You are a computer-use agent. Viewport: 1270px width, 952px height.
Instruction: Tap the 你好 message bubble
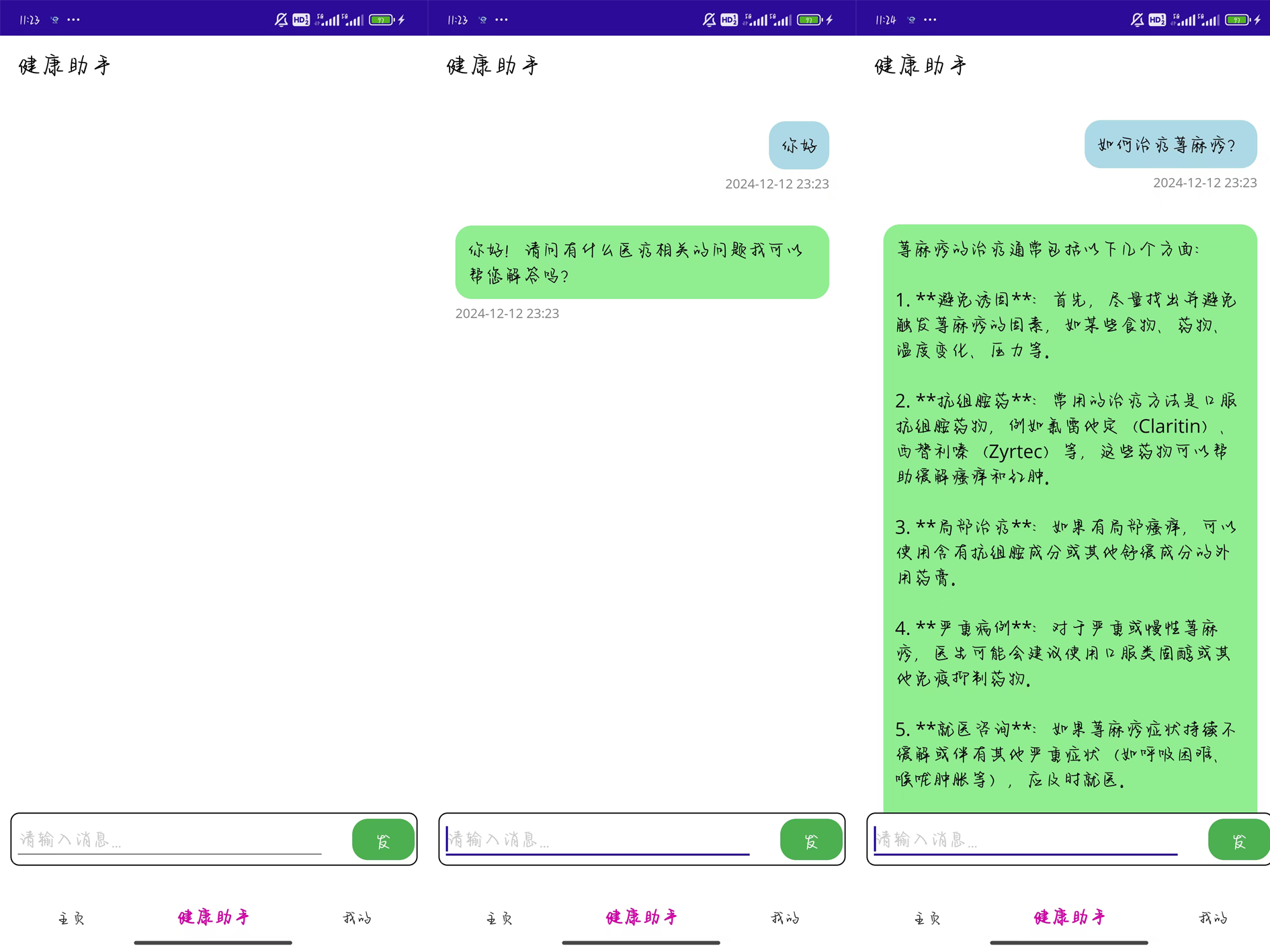point(798,144)
